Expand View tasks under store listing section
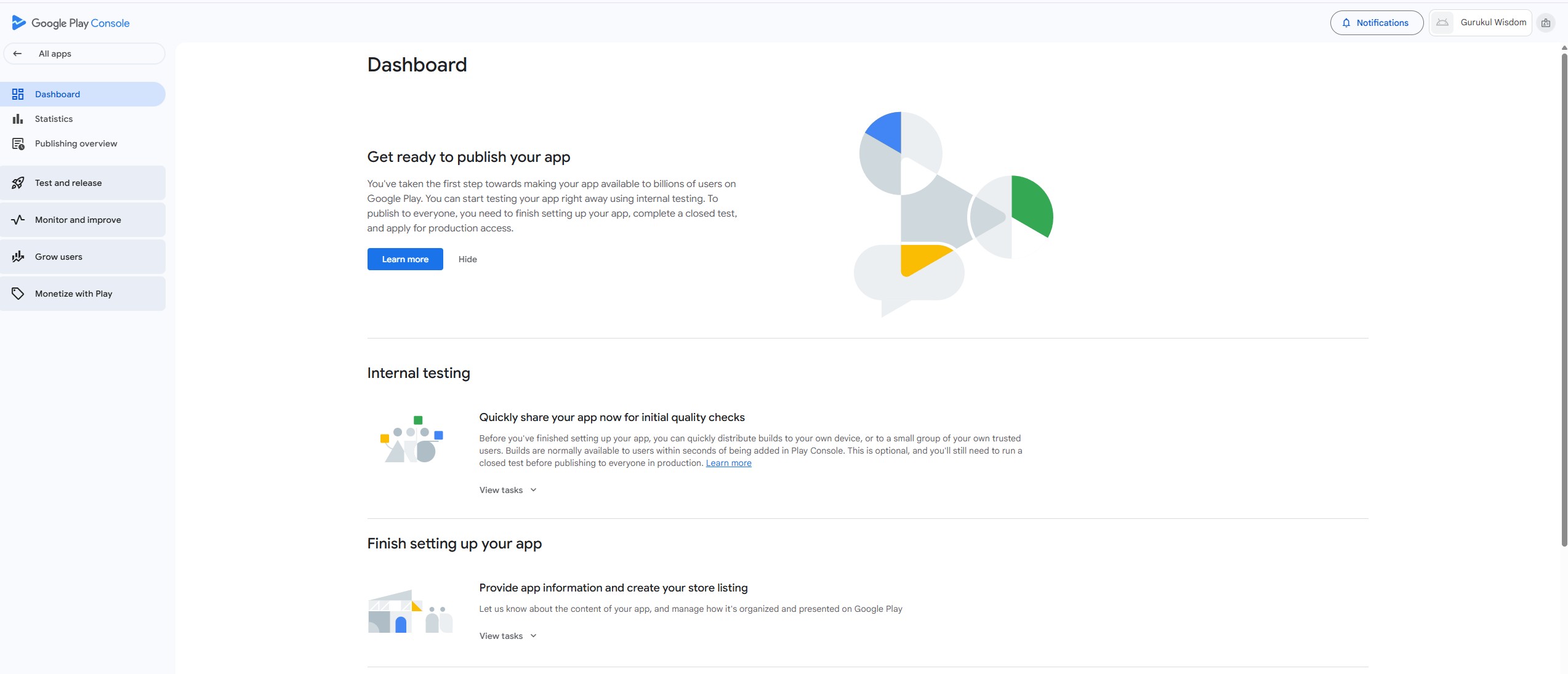Screen dimensions: 1568x674 coord(508,636)
